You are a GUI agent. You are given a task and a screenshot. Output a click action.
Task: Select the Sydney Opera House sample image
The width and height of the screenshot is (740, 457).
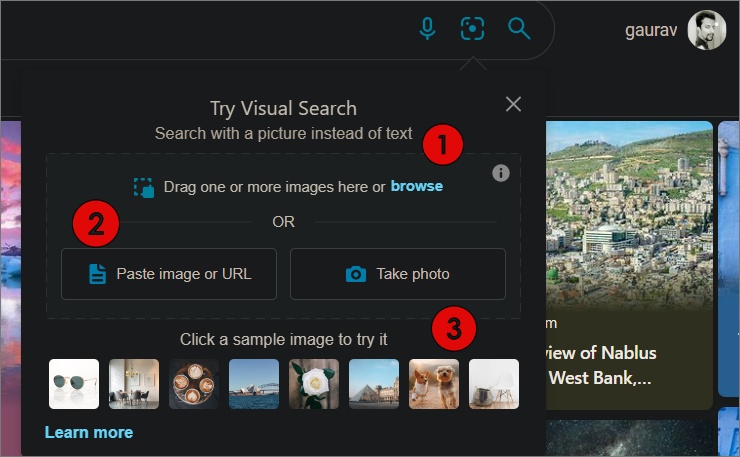tap(254, 384)
